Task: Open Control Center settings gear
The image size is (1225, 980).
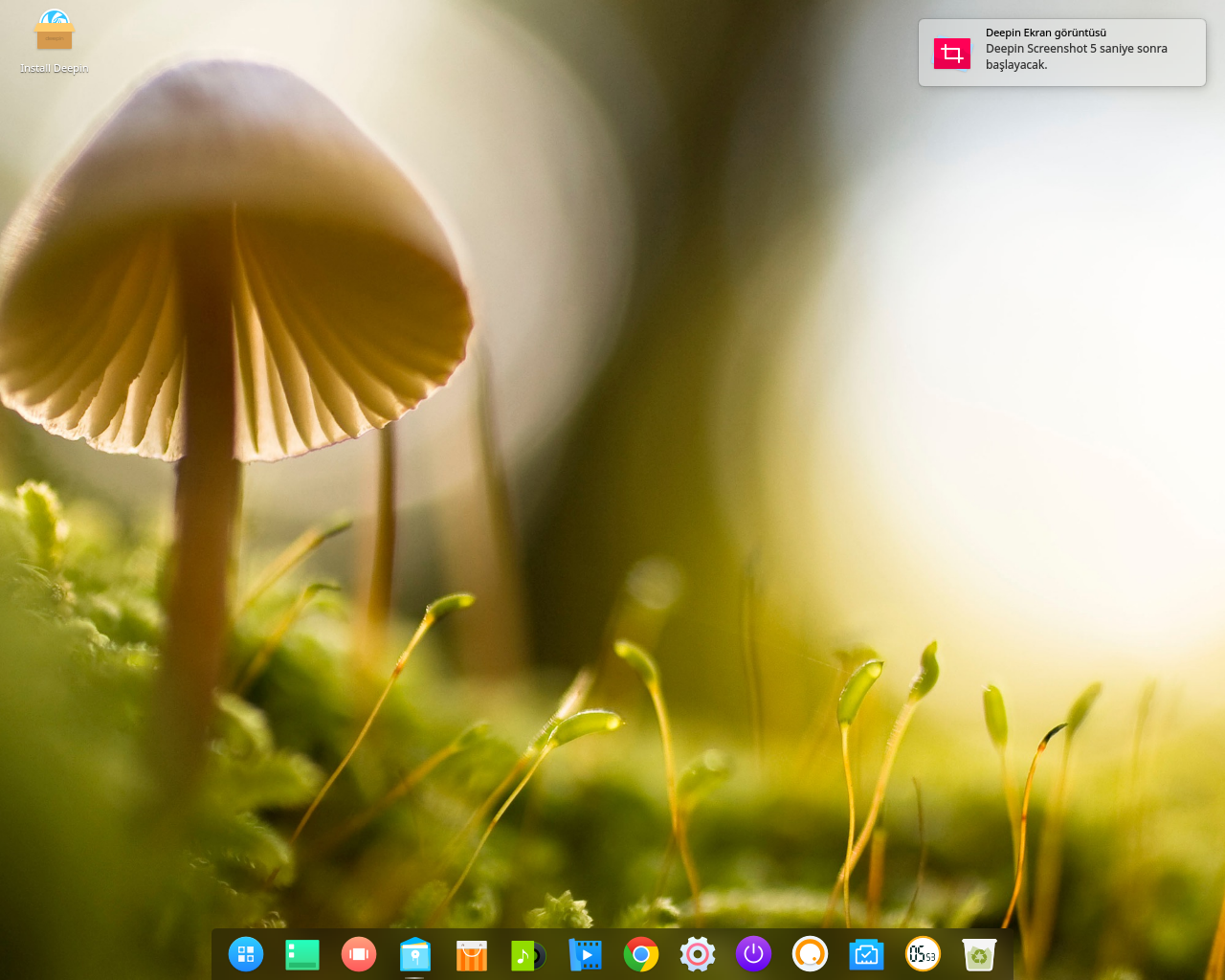Action: pyautogui.click(x=698, y=954)
